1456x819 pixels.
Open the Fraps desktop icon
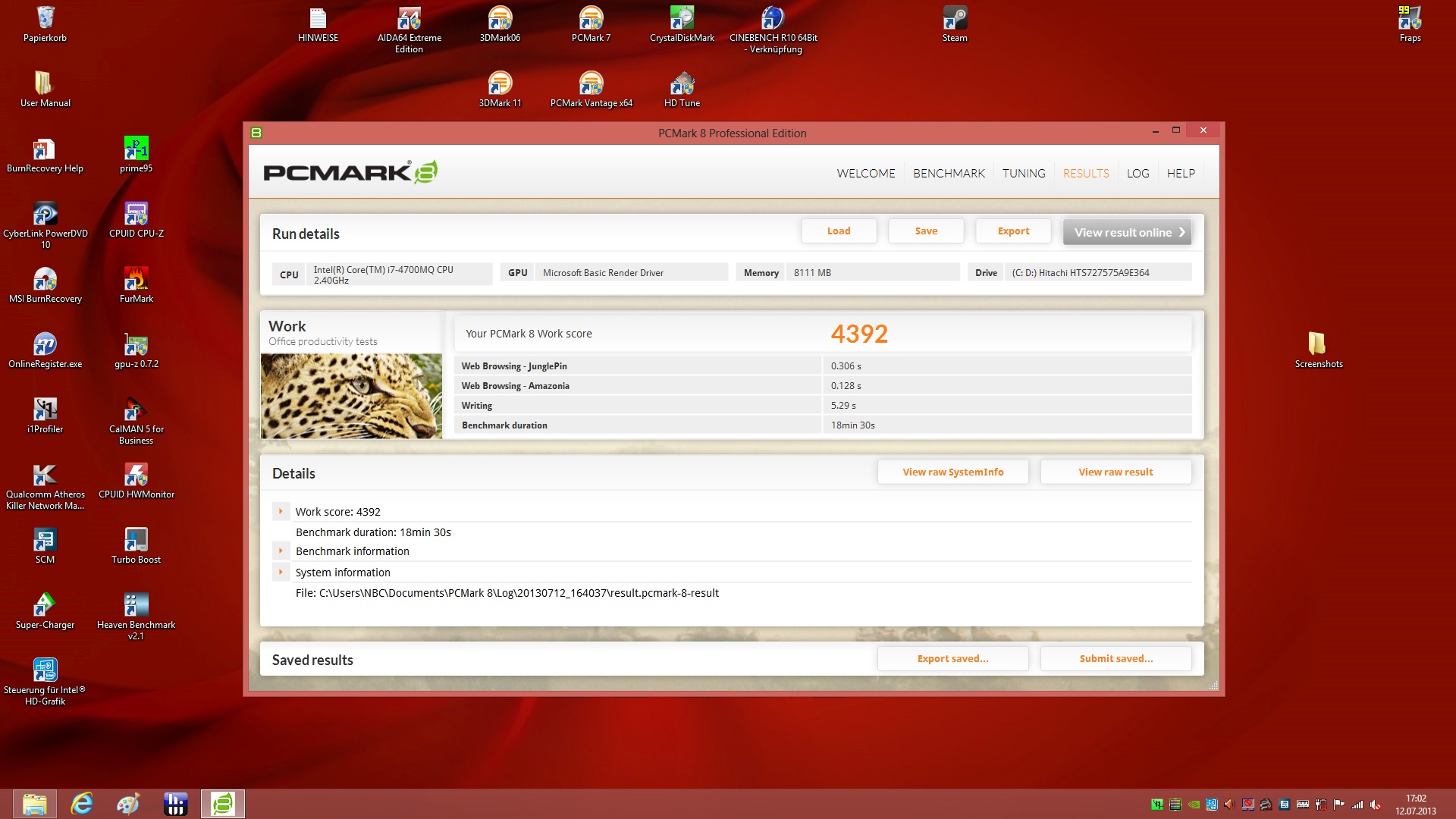[x=1410, y=24]
